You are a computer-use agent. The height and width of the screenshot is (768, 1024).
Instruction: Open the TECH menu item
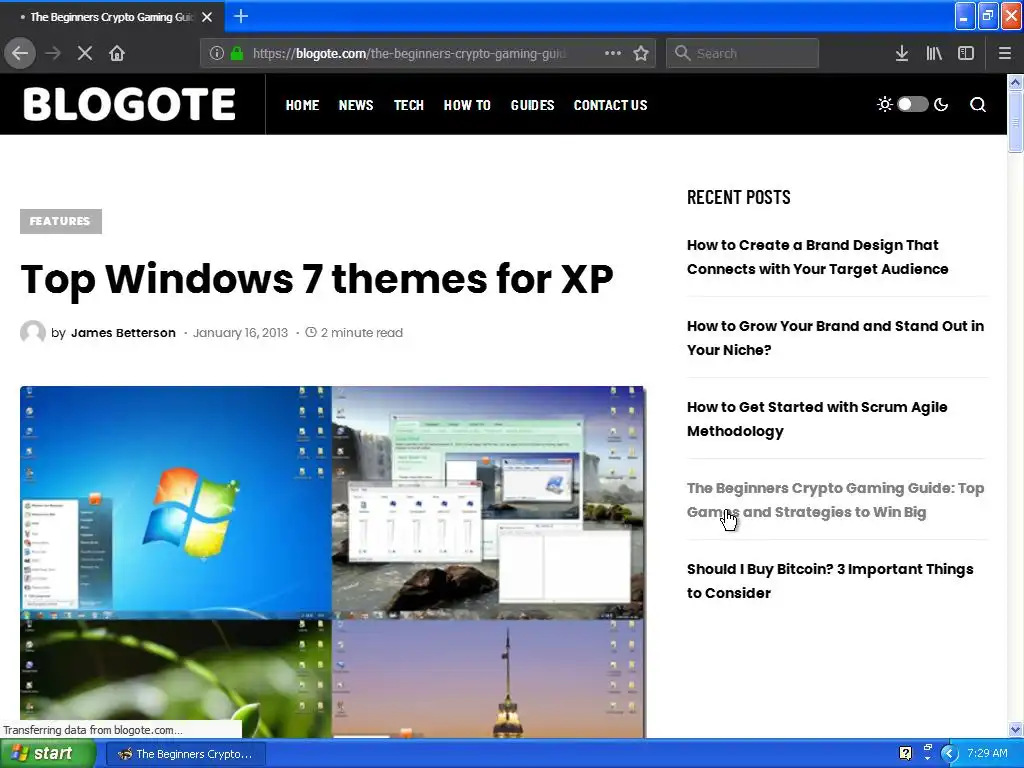pyautogui.click(x=409, y=105)
